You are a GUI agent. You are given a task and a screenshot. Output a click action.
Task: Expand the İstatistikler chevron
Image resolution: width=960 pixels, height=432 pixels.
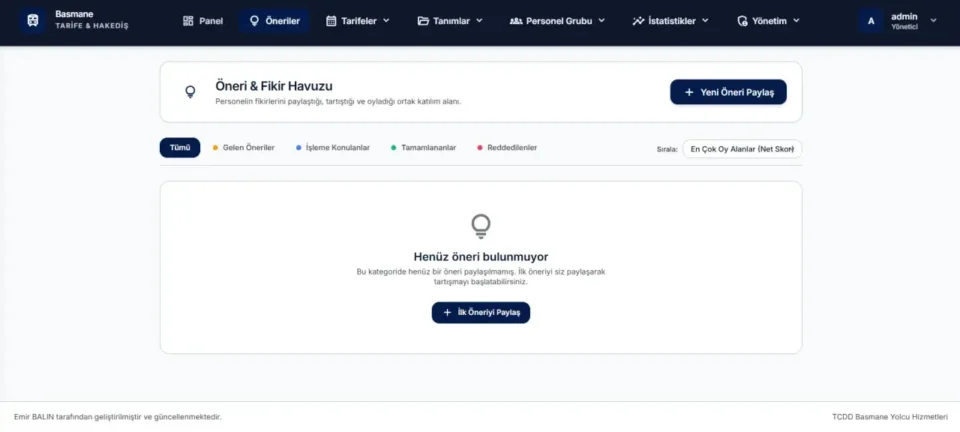[x=705, y=20]
